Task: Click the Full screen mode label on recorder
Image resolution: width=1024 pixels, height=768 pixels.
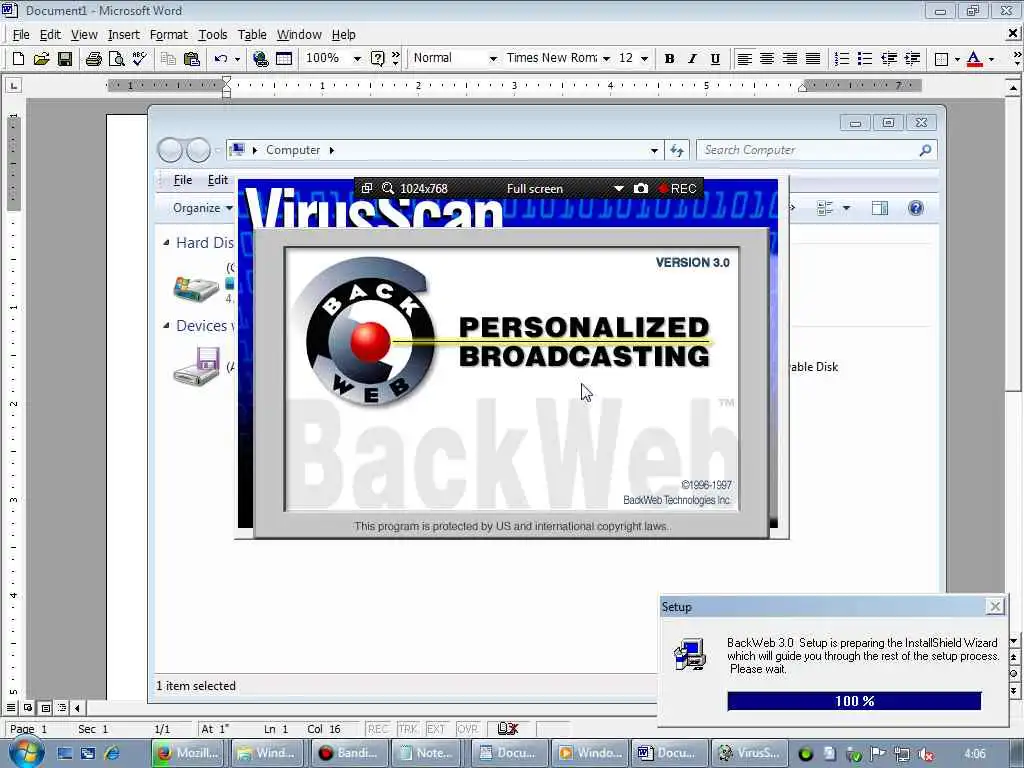Action: click(x=535, y=188)
